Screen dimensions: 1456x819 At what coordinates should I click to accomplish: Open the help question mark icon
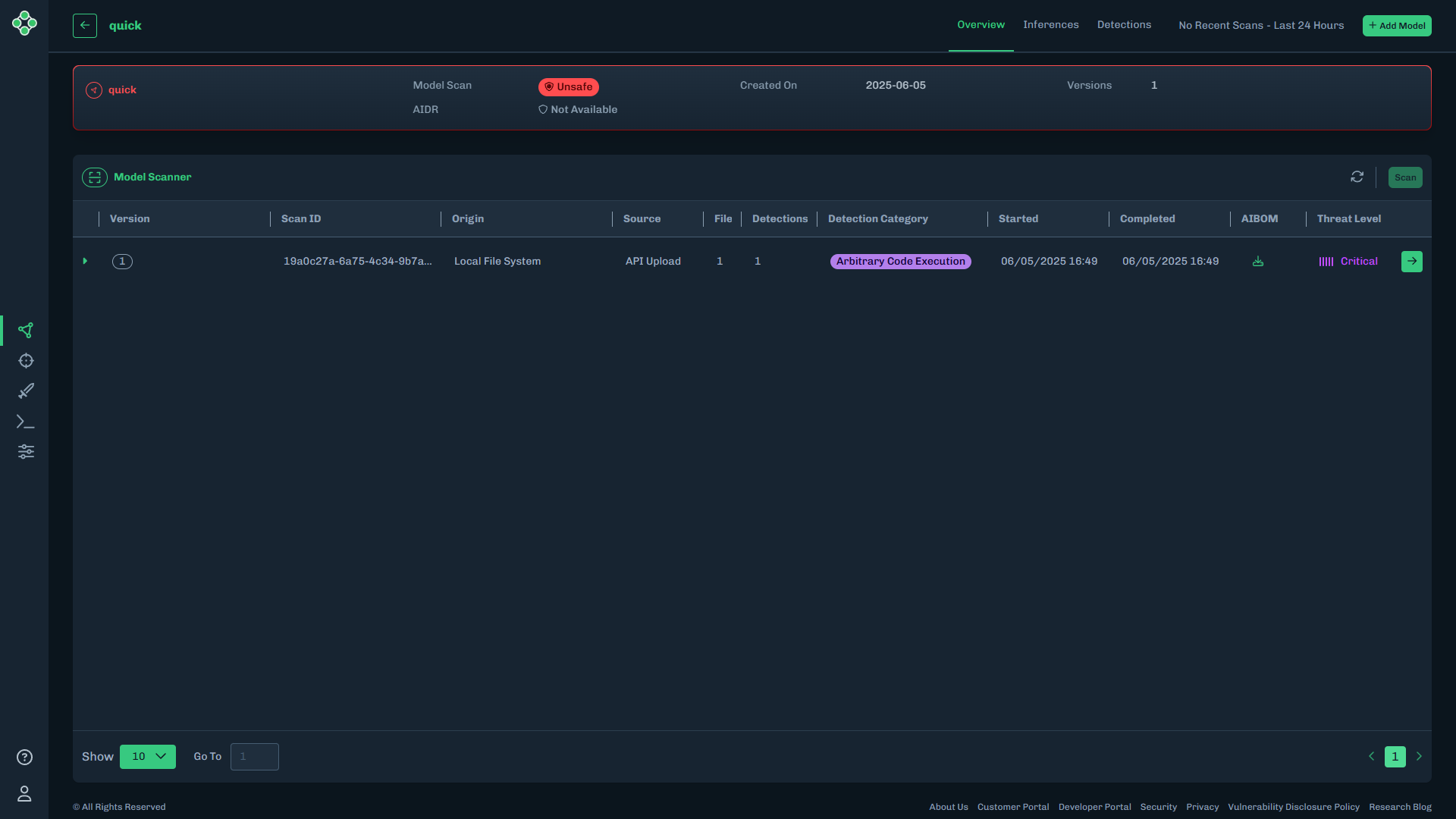[x=24, y=758]
